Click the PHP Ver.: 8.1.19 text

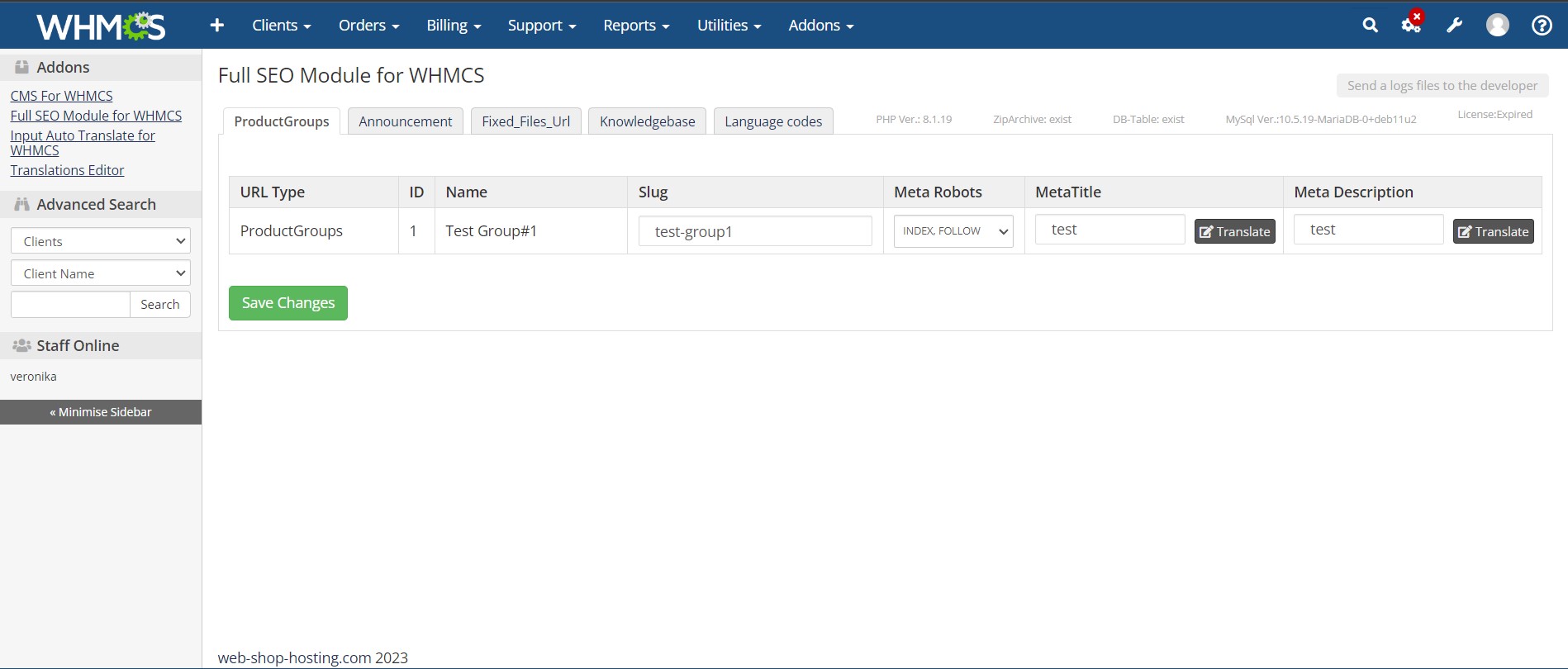[914, 119]
